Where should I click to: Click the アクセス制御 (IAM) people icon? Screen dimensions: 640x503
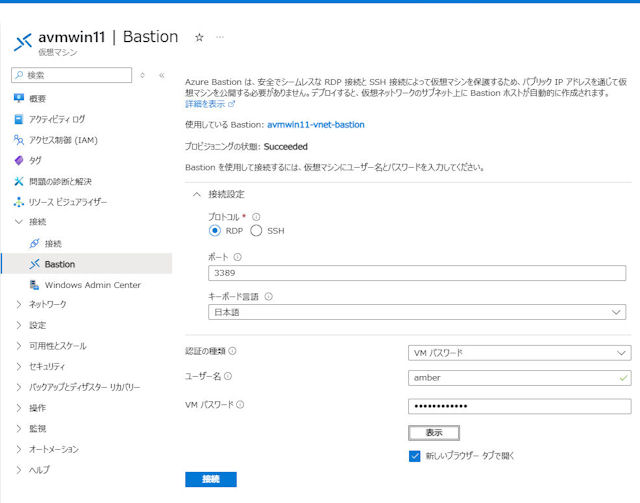19,140
